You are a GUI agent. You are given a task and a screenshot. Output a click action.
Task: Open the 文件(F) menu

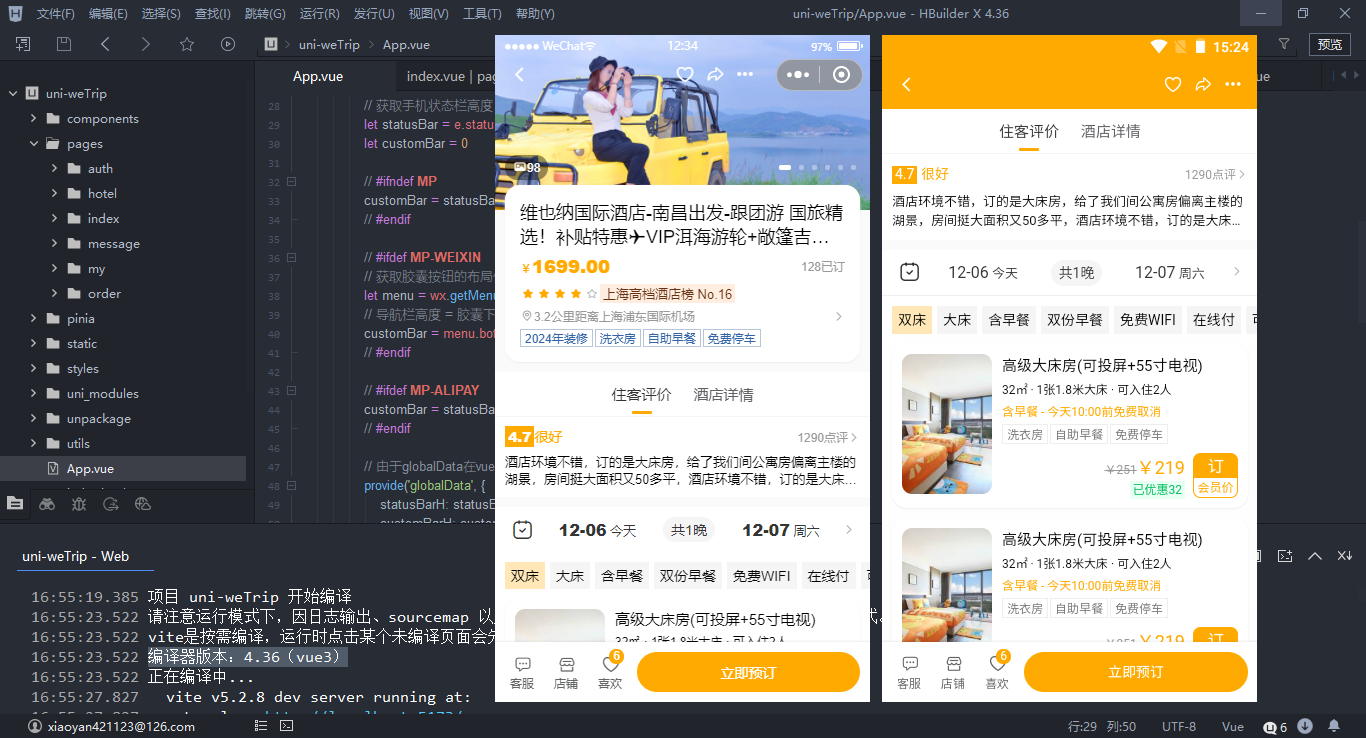pyautogui.click(x=56, y=14)
